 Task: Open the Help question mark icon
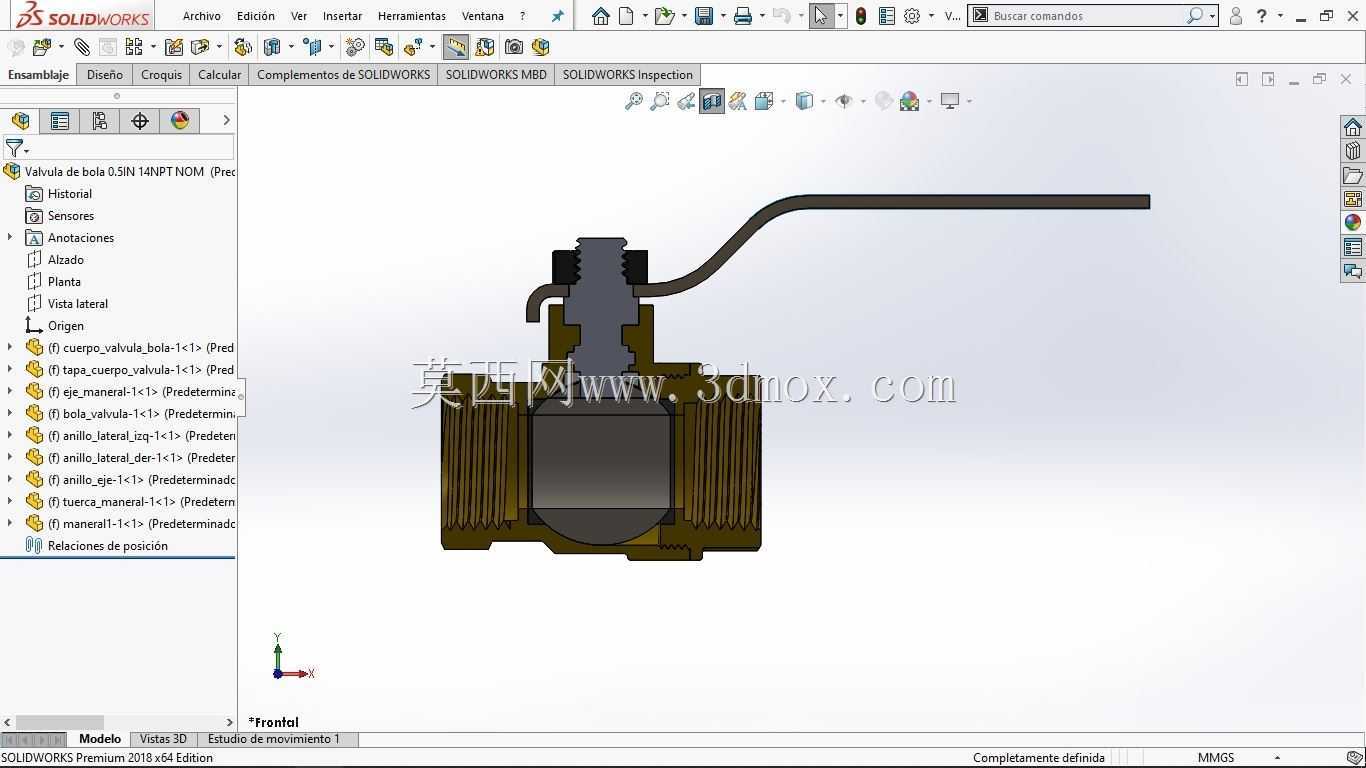[x=1262, y=16]
